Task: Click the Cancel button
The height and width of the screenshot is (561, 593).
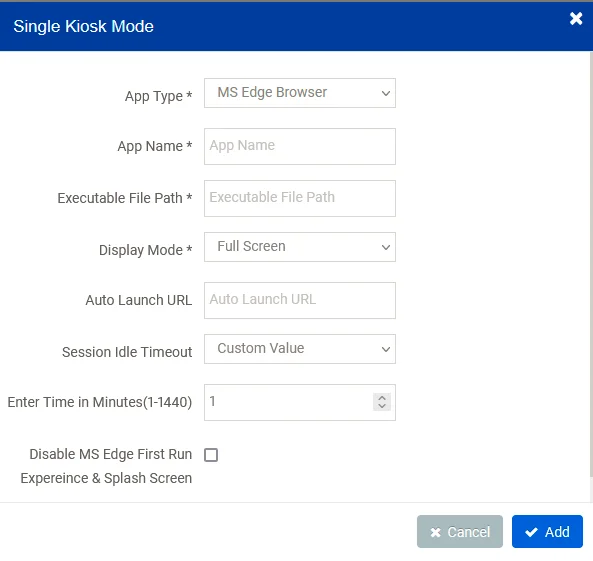Action: (460, 531)
